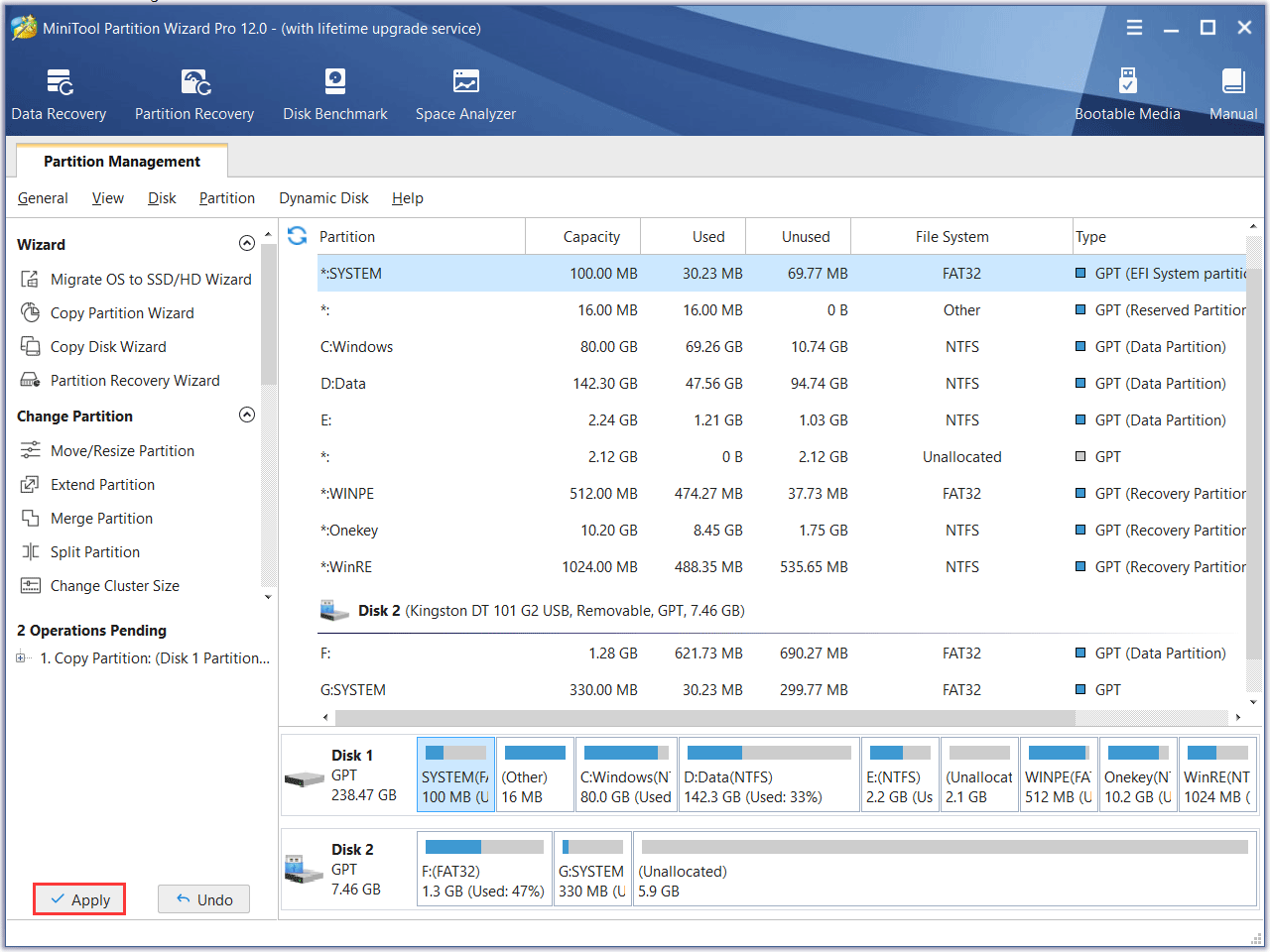Image resolution: width=1270 pixels, height=952 pixels.
Task: Select the Disk 2 USB drive icon in the disk map
Action: click(x=304, y=870)
